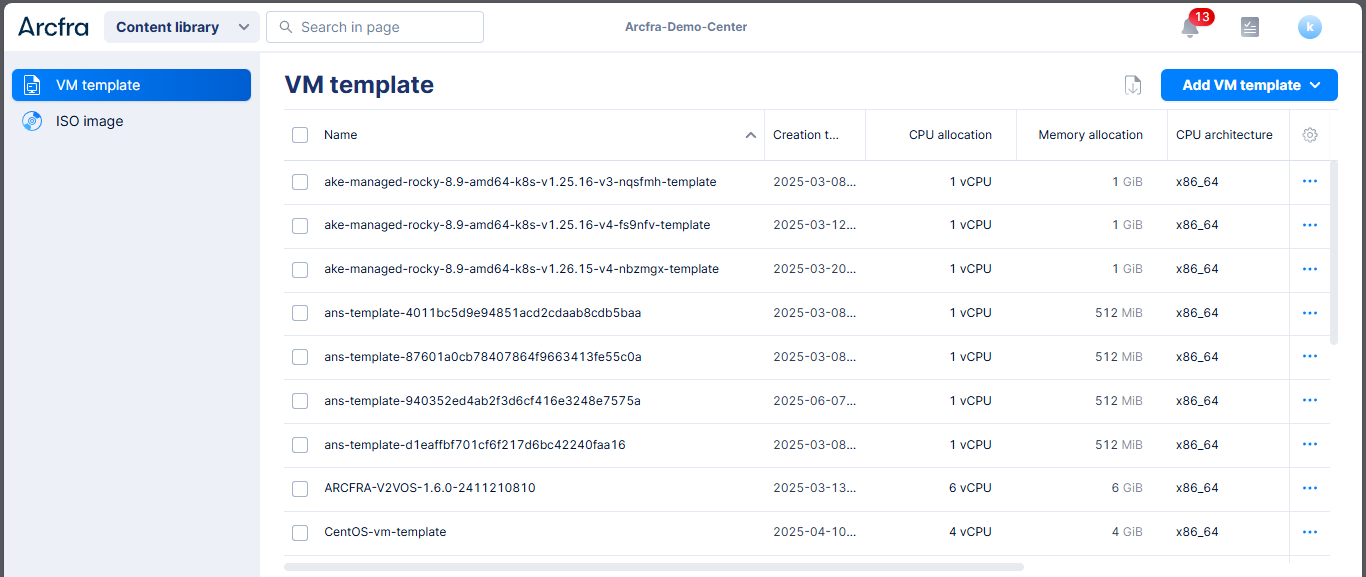Open the task list icon in header
Viewport: 1366px width, 577px height.
pos(1249,28)
